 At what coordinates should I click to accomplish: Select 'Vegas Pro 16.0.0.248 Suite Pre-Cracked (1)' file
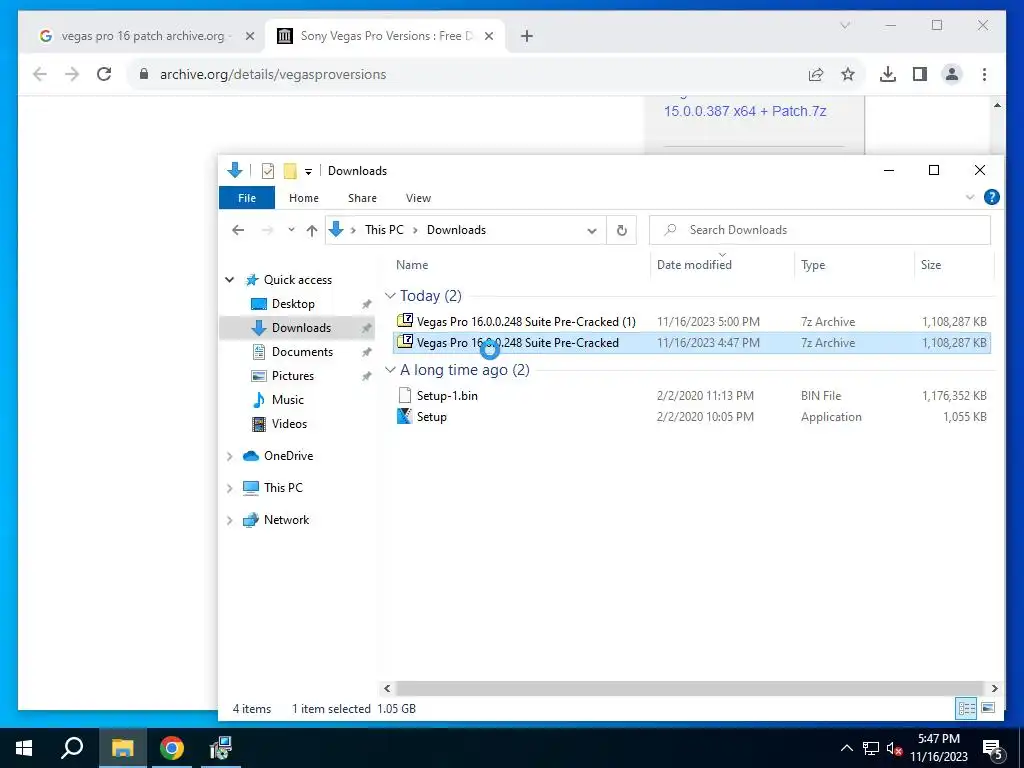tap(692, 321)
